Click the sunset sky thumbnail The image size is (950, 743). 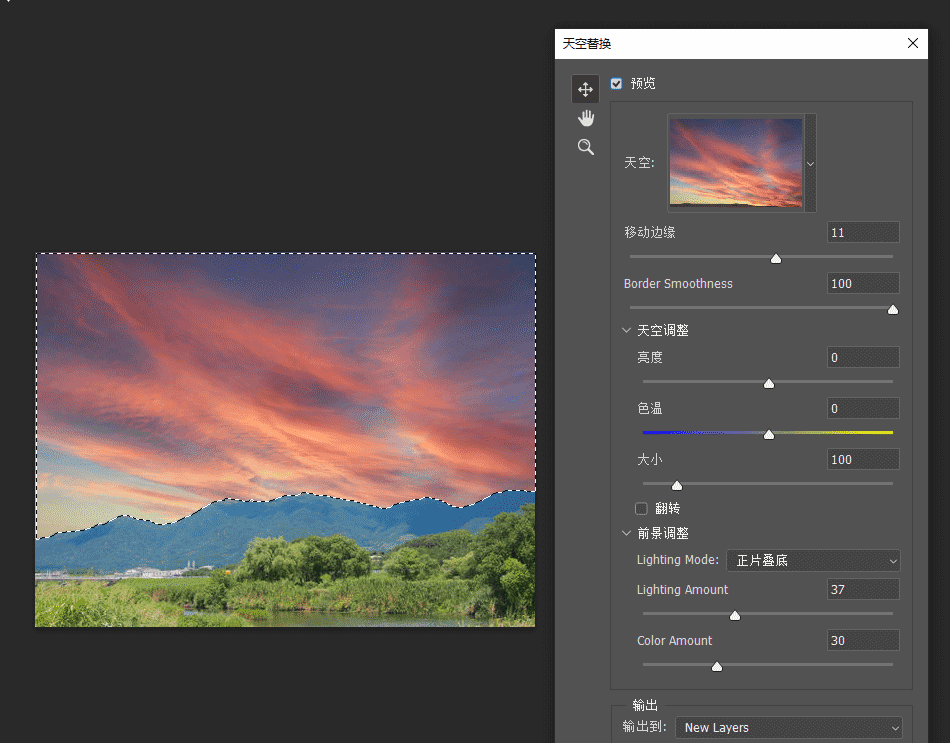[x=735, y=163]
